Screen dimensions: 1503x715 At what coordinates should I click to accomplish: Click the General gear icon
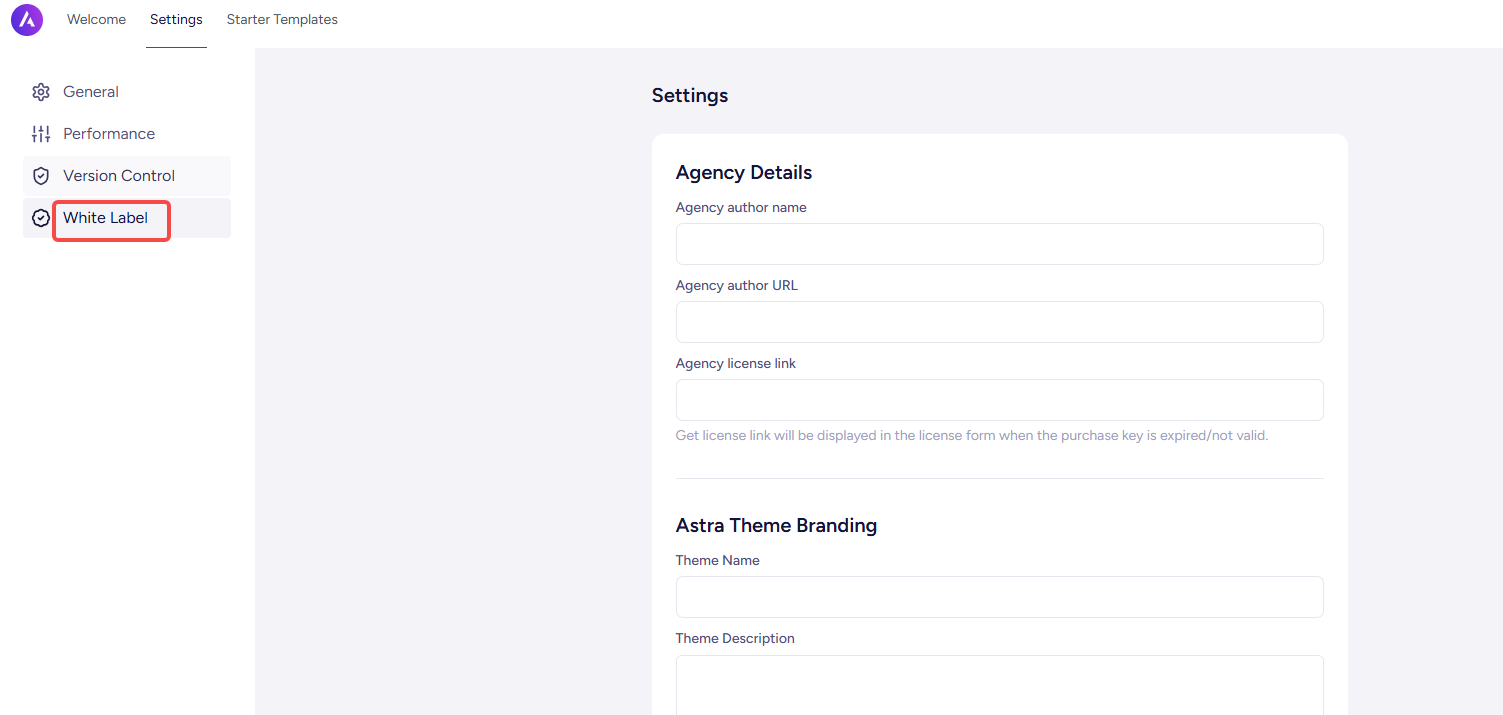(41, 92)
